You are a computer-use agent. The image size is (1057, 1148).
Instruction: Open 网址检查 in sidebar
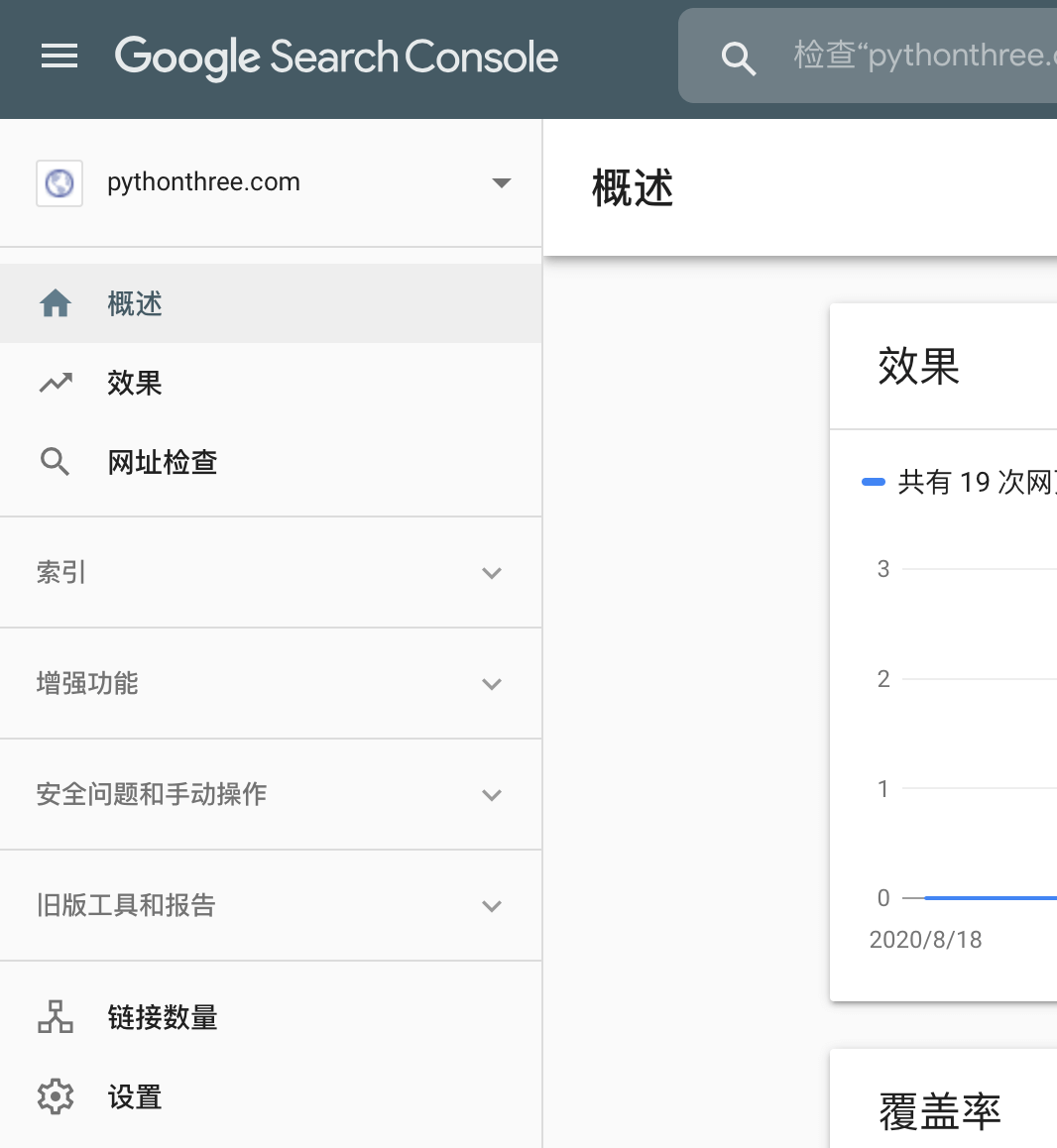click(271, 462)
